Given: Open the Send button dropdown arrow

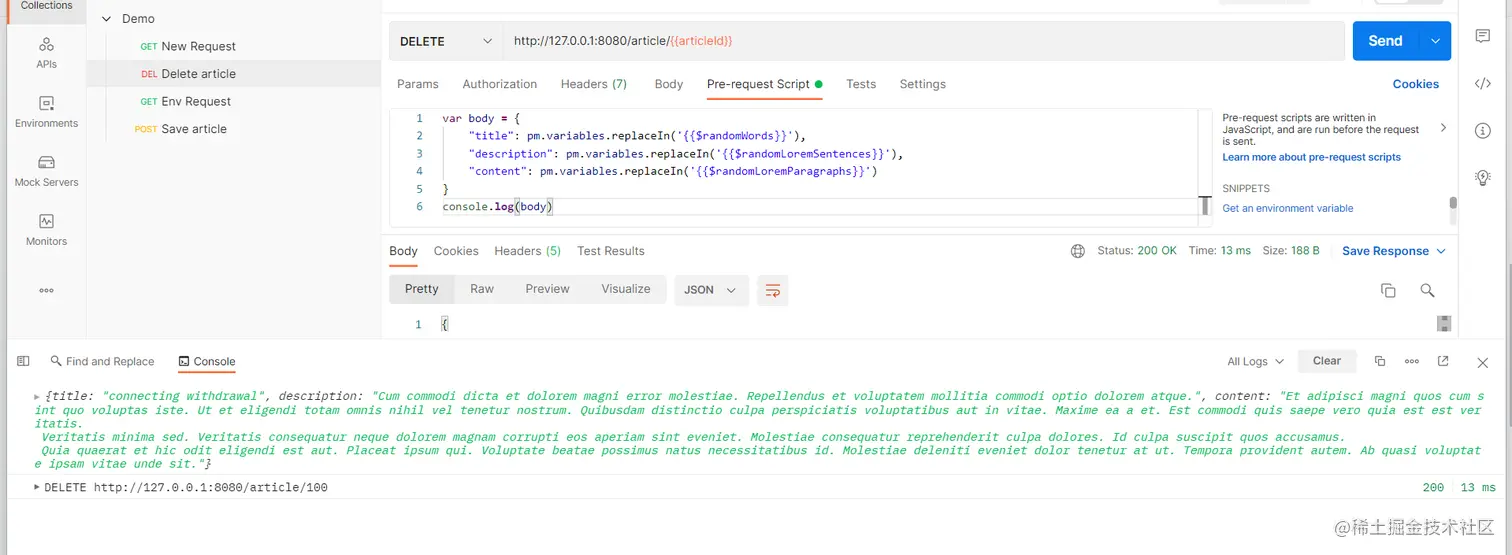Looking at the screenshot, I should click(x=1437, y=41).
